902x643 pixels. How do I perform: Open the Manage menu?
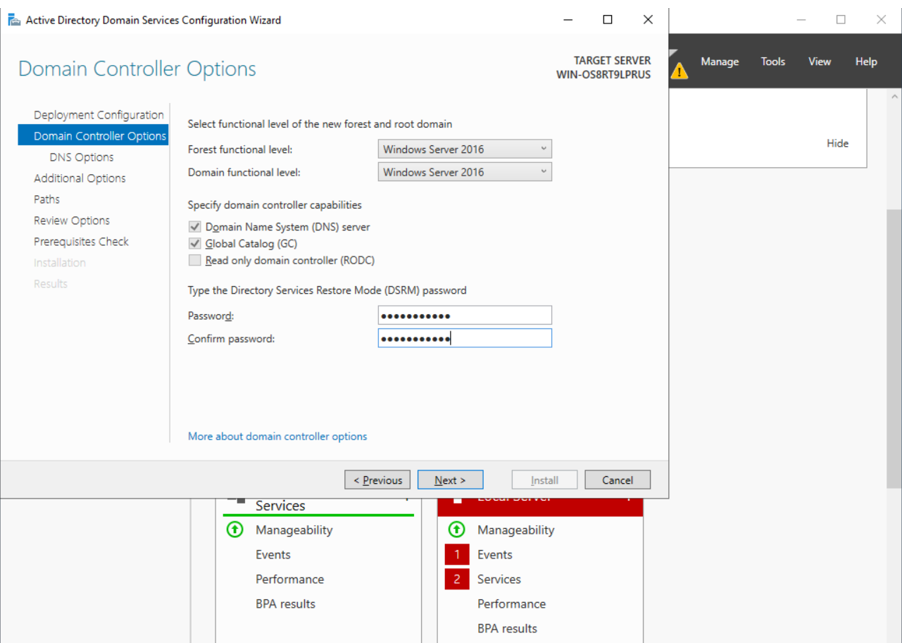719,62
